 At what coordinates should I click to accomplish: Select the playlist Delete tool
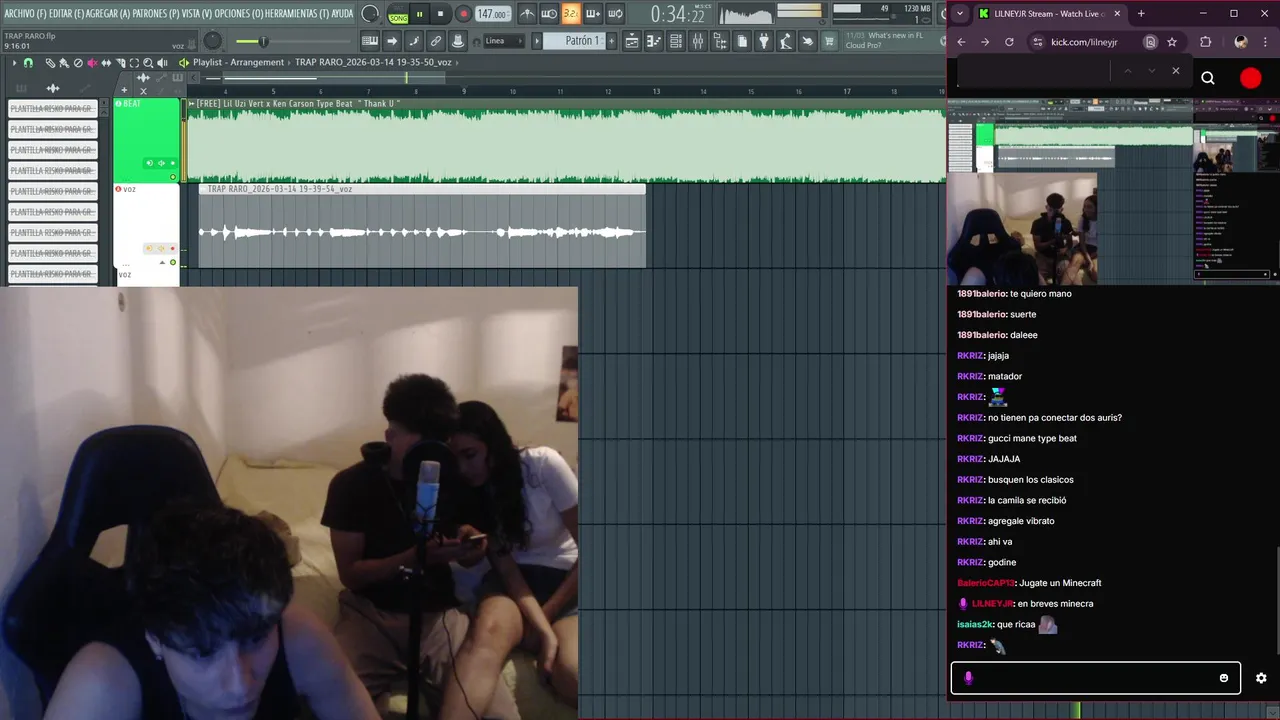click(78, 63)
